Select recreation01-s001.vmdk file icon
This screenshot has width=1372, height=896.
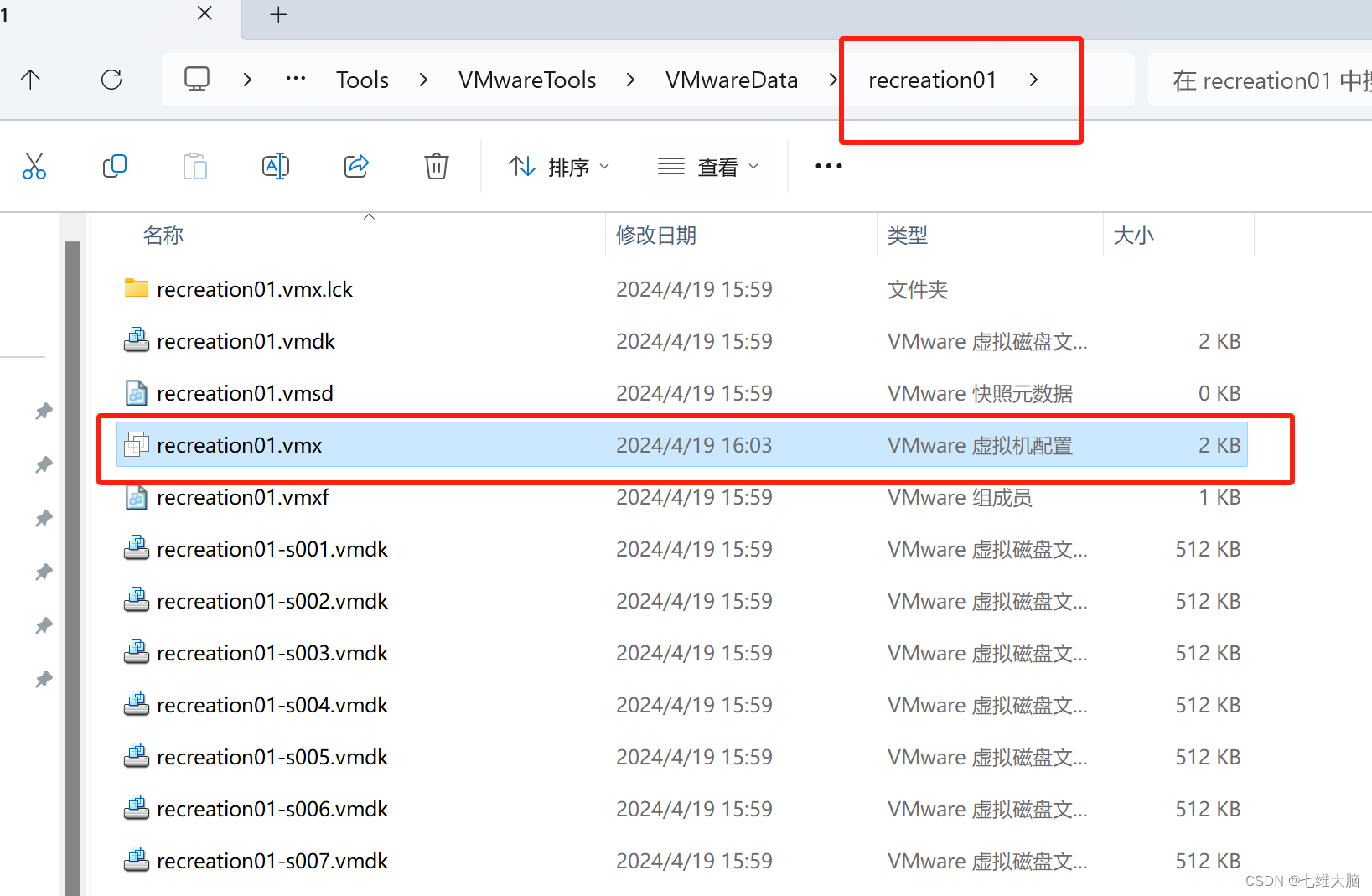point(137,548)
